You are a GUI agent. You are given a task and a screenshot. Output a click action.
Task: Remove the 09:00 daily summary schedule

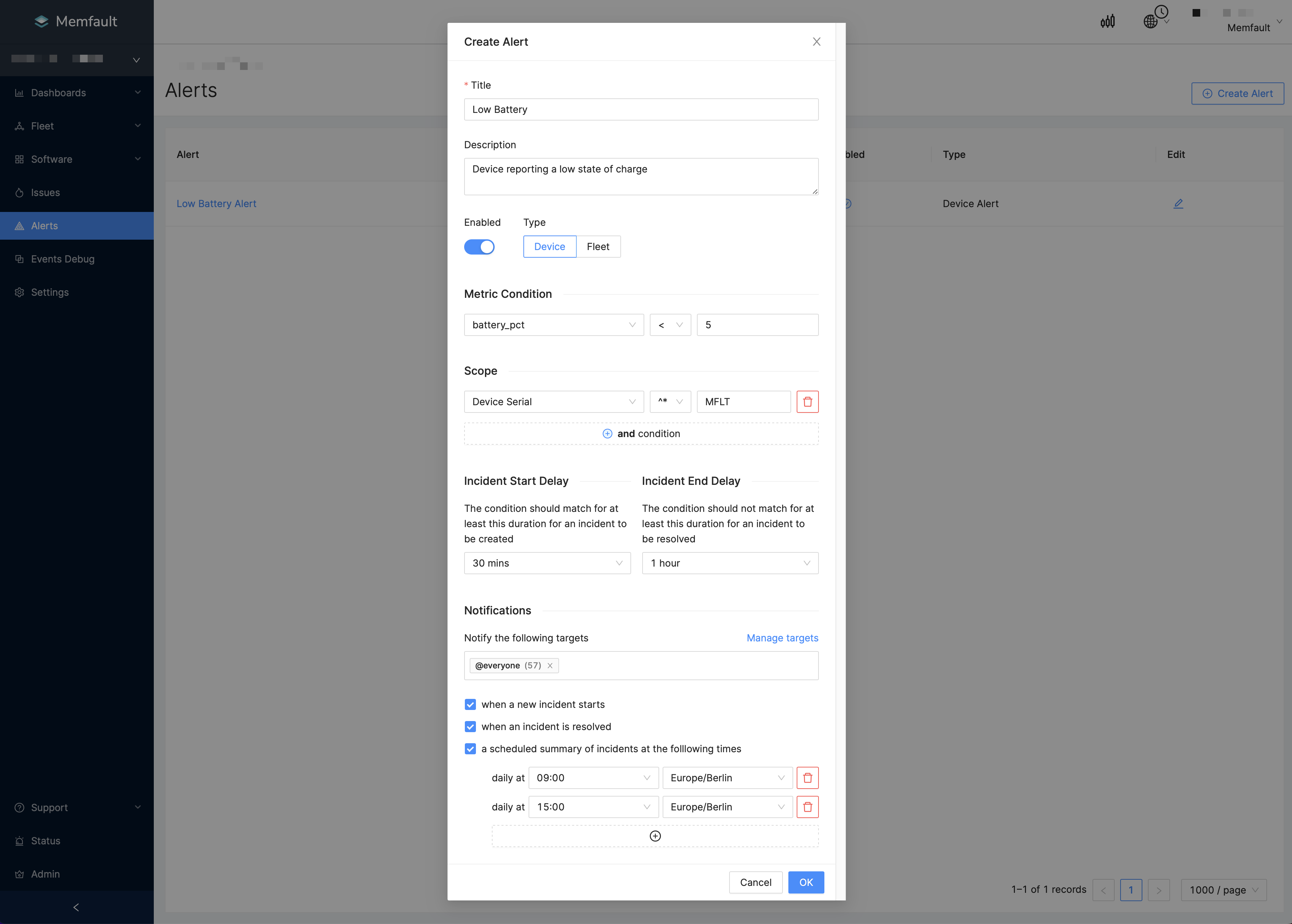(x=807, y=778)
